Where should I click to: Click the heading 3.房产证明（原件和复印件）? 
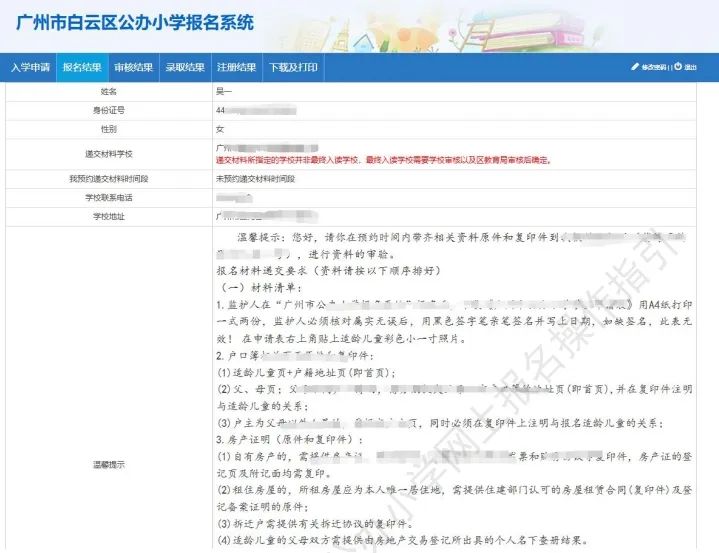point(290,440)
